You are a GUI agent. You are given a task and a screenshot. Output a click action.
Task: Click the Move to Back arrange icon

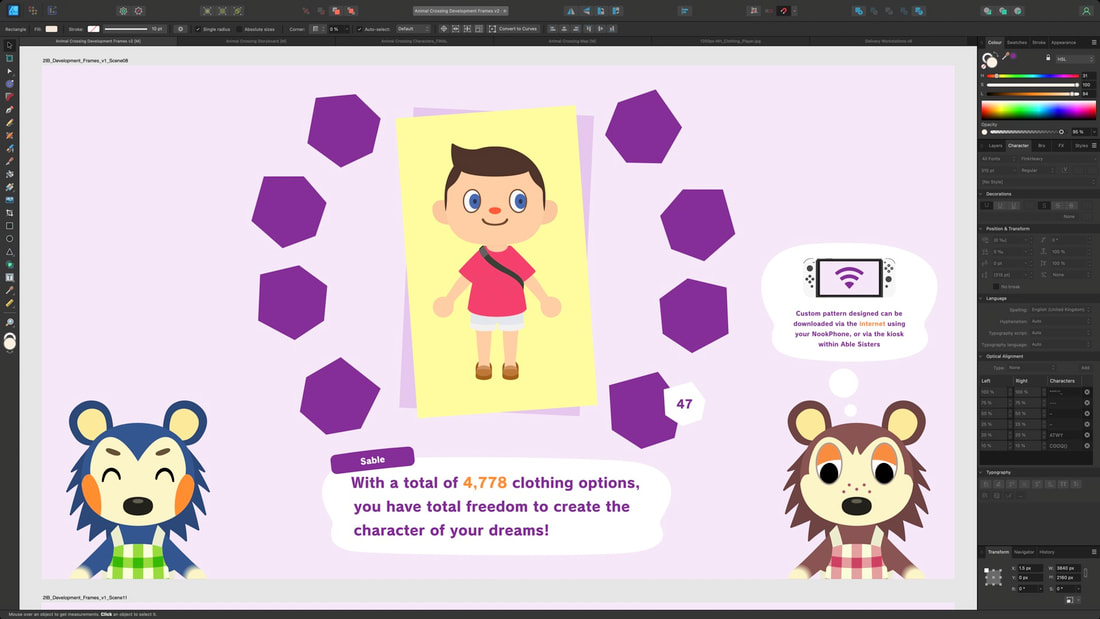pyautogui.click(x=305, y=11)
